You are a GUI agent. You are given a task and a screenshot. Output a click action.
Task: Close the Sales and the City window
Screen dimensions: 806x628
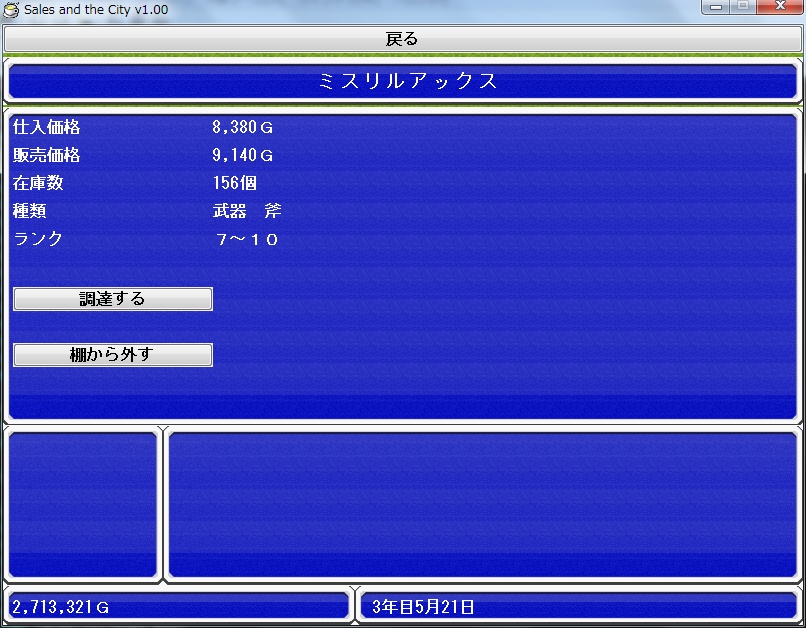pos(780,7)
